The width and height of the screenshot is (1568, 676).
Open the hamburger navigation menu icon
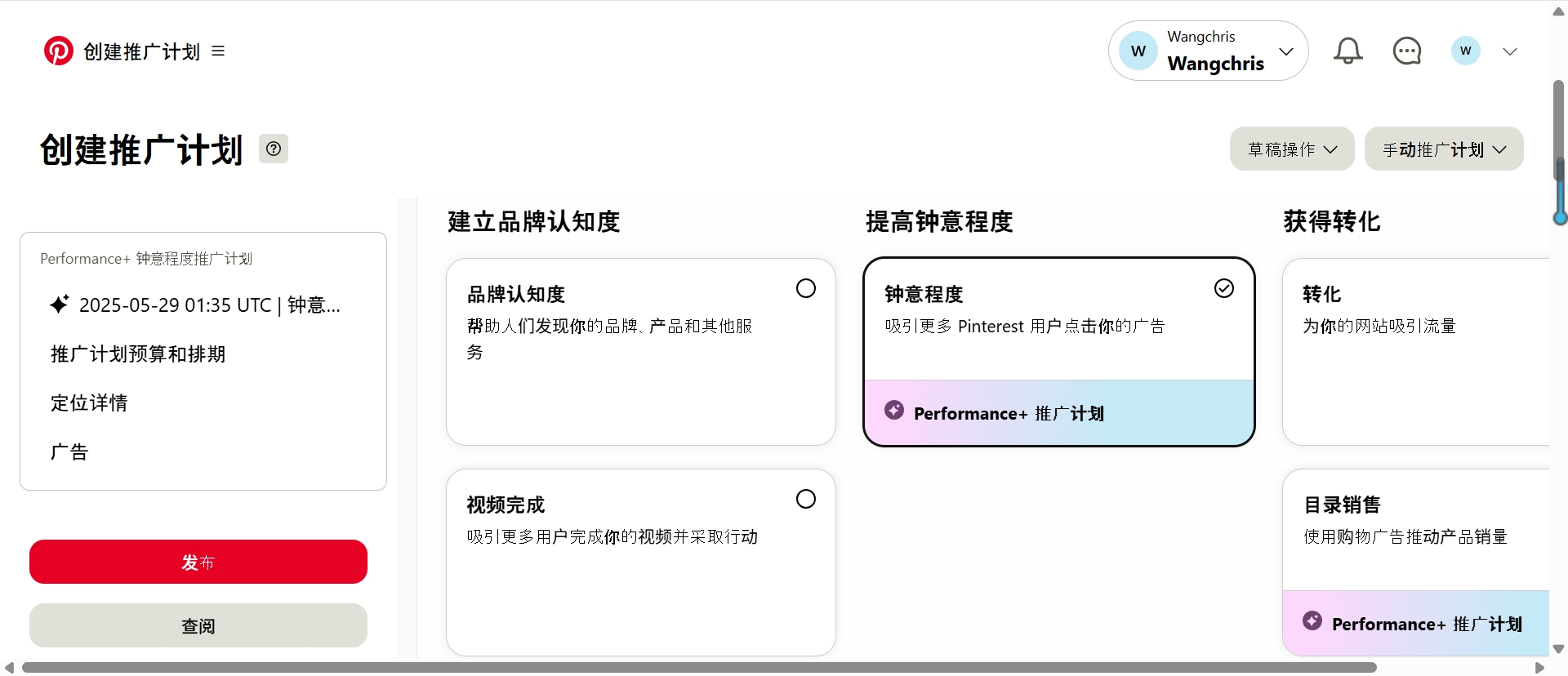tap(218, 51)
